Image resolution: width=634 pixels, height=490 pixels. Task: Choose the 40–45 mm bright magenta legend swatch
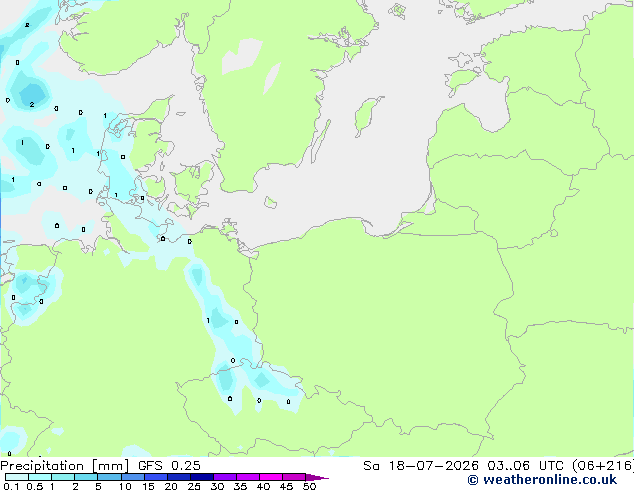point(271,477)
